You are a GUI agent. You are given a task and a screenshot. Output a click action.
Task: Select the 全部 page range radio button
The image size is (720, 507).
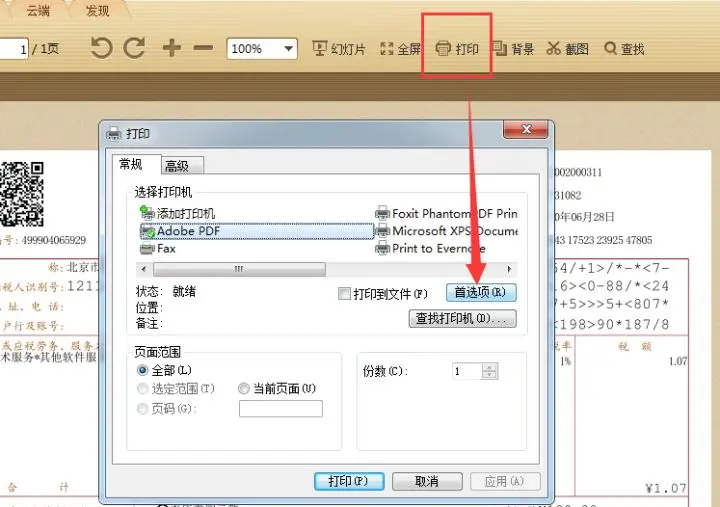pos(143,371)
